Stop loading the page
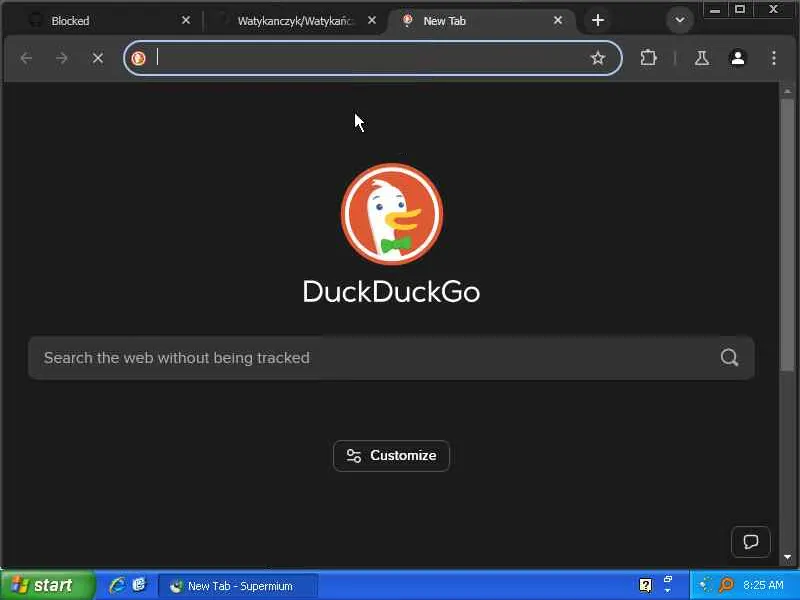This screenshot has width=800, height=600. click(x=97, y=58)
